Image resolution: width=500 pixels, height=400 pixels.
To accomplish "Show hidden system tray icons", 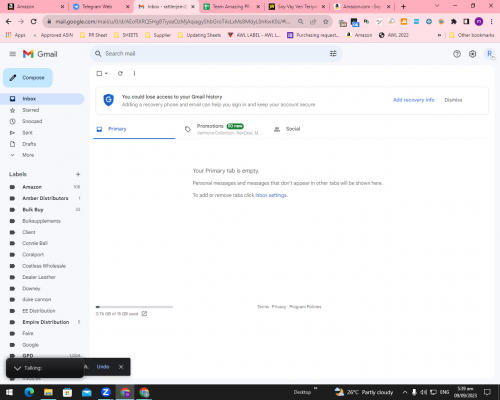I will pyautogui.click(x=405, y=392).
